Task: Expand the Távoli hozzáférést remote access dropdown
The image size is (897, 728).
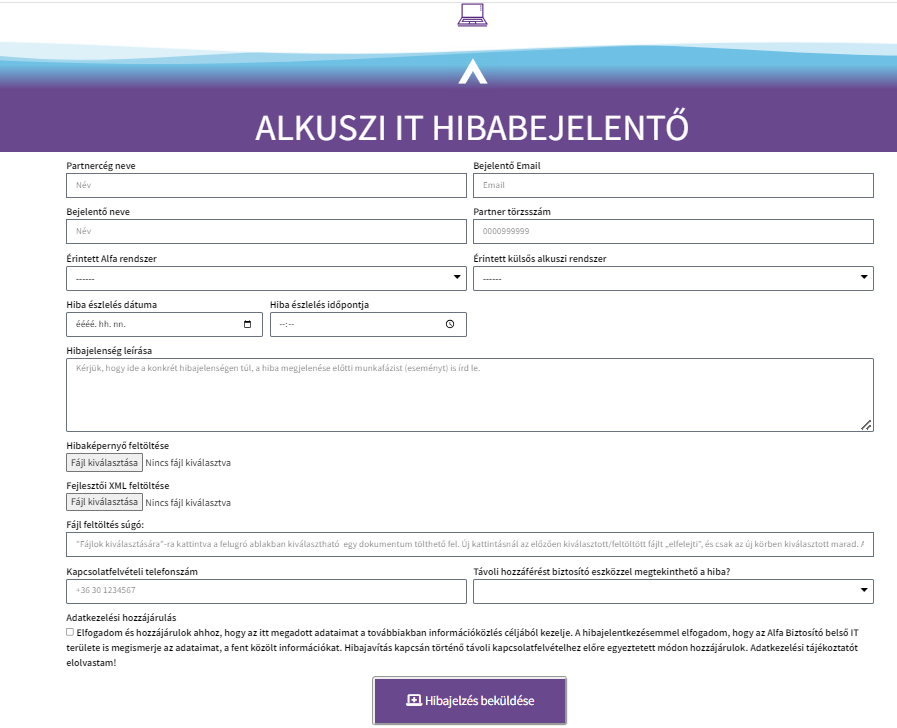Action: [673, 592]
